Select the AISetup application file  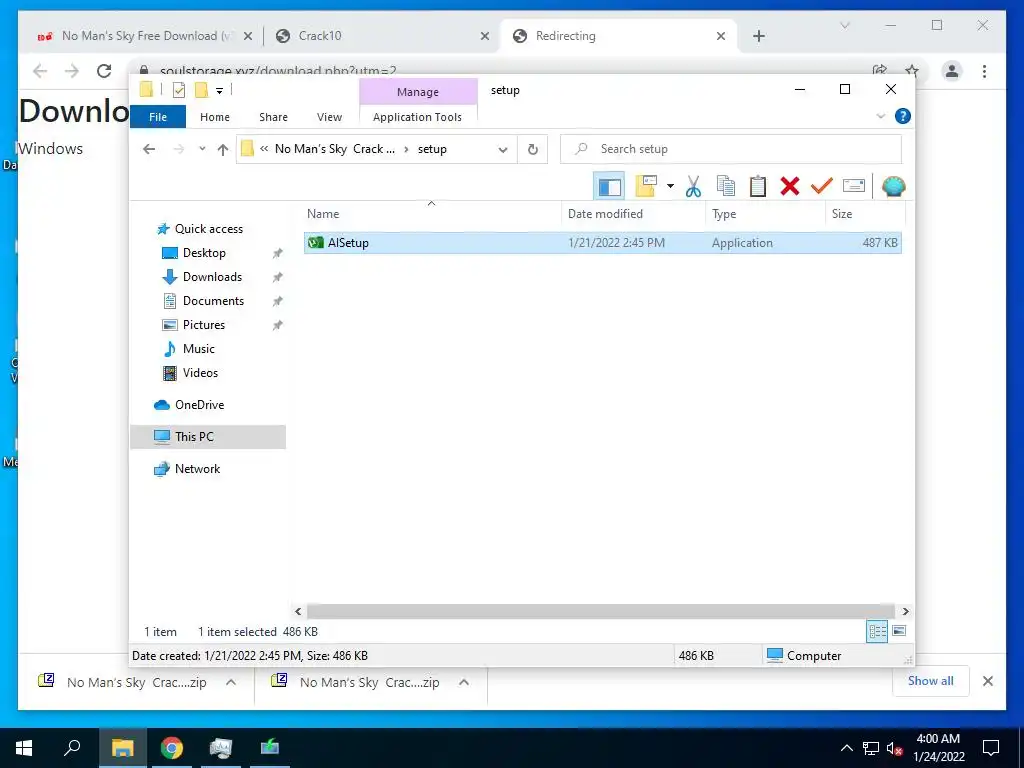tap(602, 243)
